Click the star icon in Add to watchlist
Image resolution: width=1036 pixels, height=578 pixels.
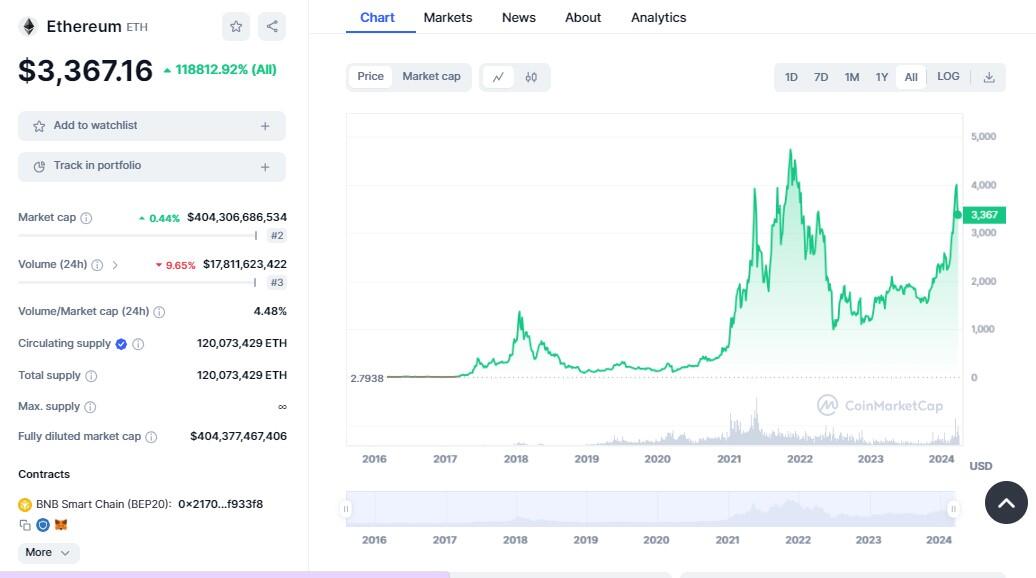pyautogui.click(x=39, y=126)
